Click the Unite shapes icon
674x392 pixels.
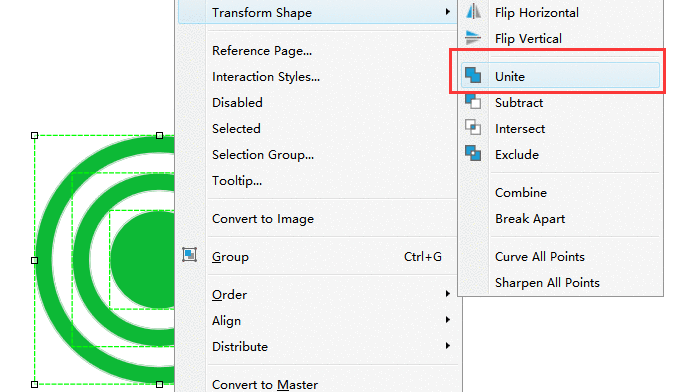(473, 76)
